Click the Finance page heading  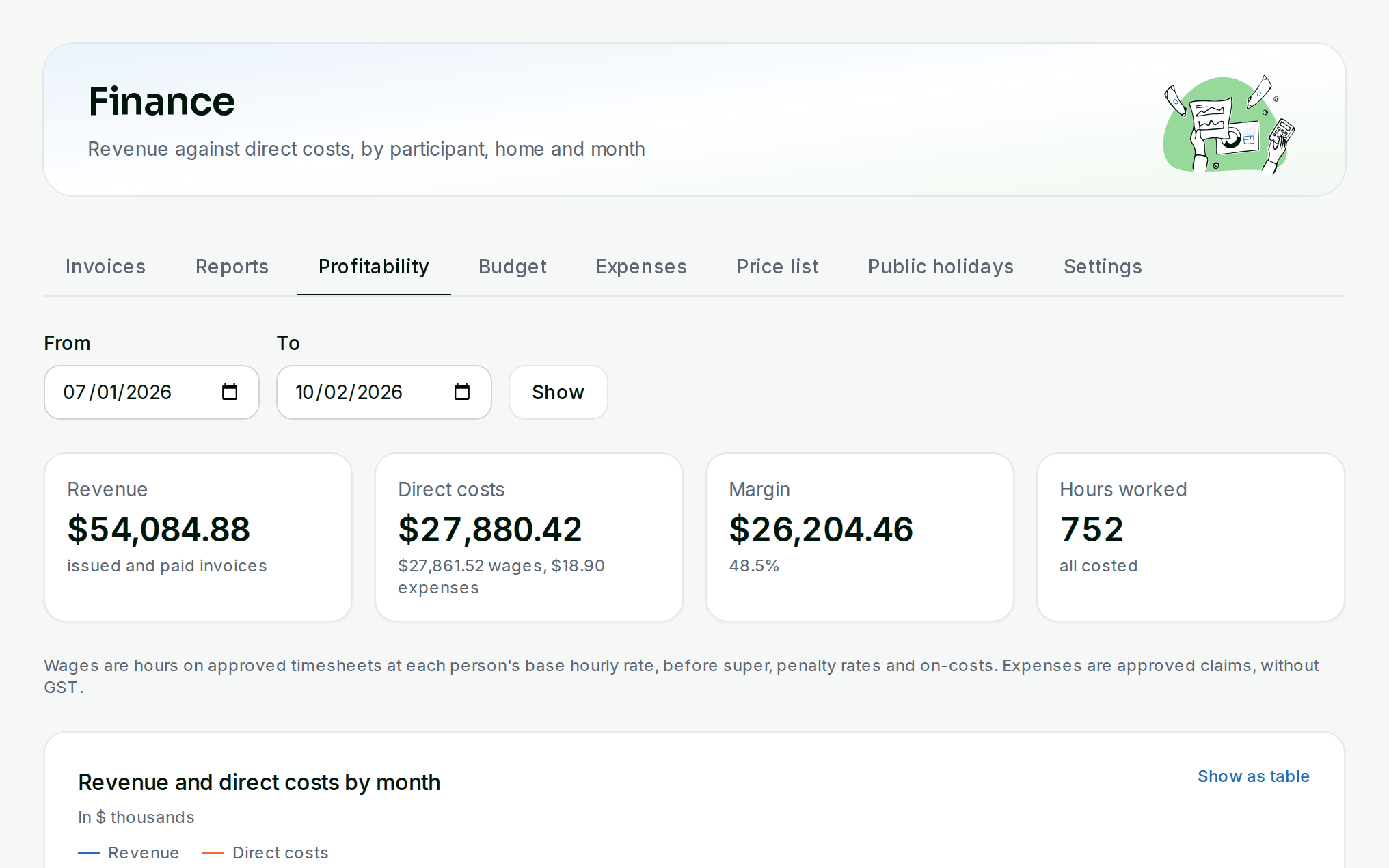[161, 101]
